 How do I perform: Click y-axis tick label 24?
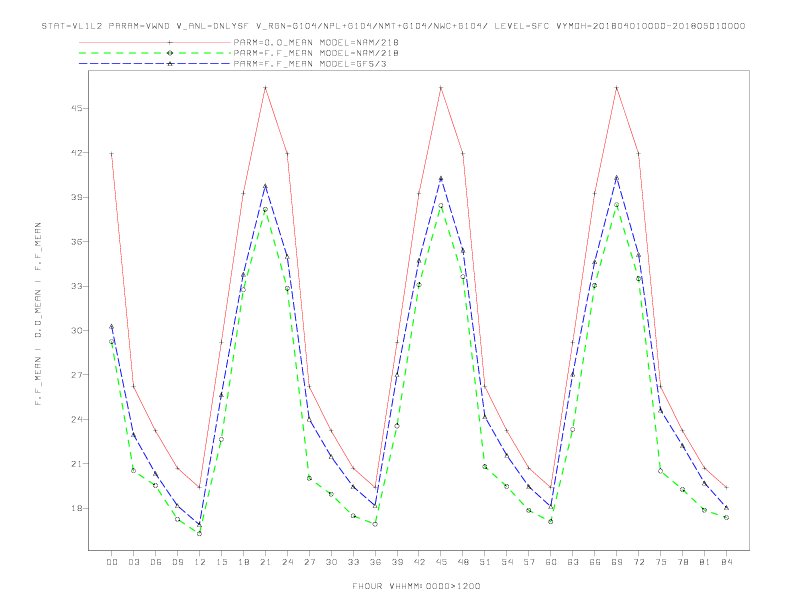click(x=77, y=419)
